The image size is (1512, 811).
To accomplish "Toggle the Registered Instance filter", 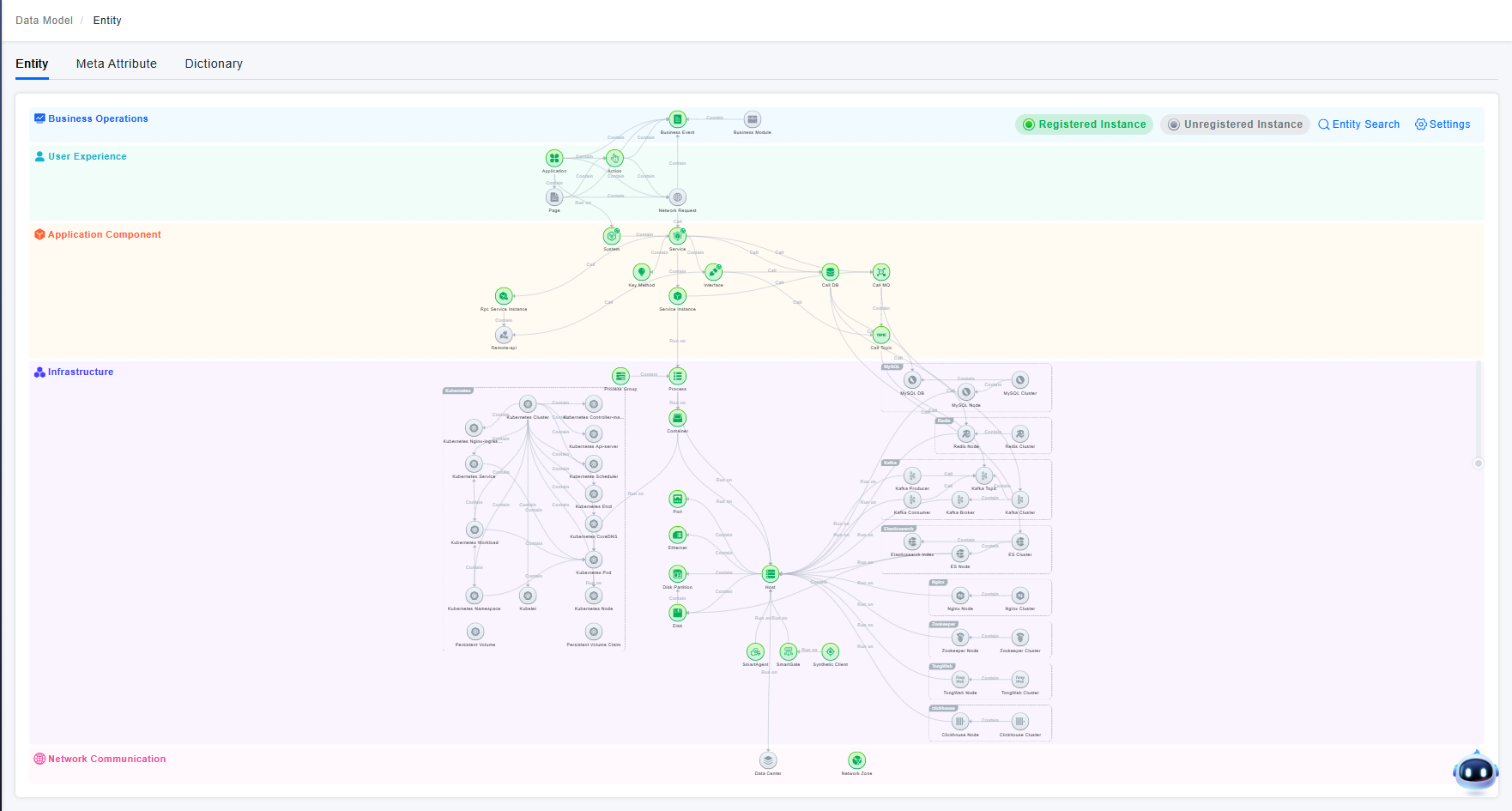I will pyautogui.click(x=1084, y=124).
